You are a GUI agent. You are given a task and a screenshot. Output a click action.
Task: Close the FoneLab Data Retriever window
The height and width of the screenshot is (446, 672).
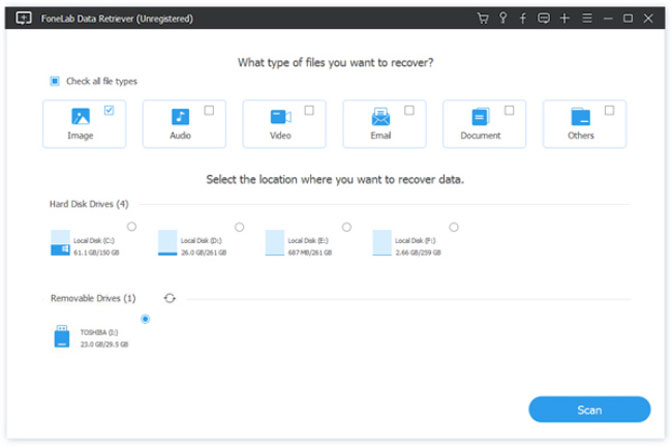point(648,18)
